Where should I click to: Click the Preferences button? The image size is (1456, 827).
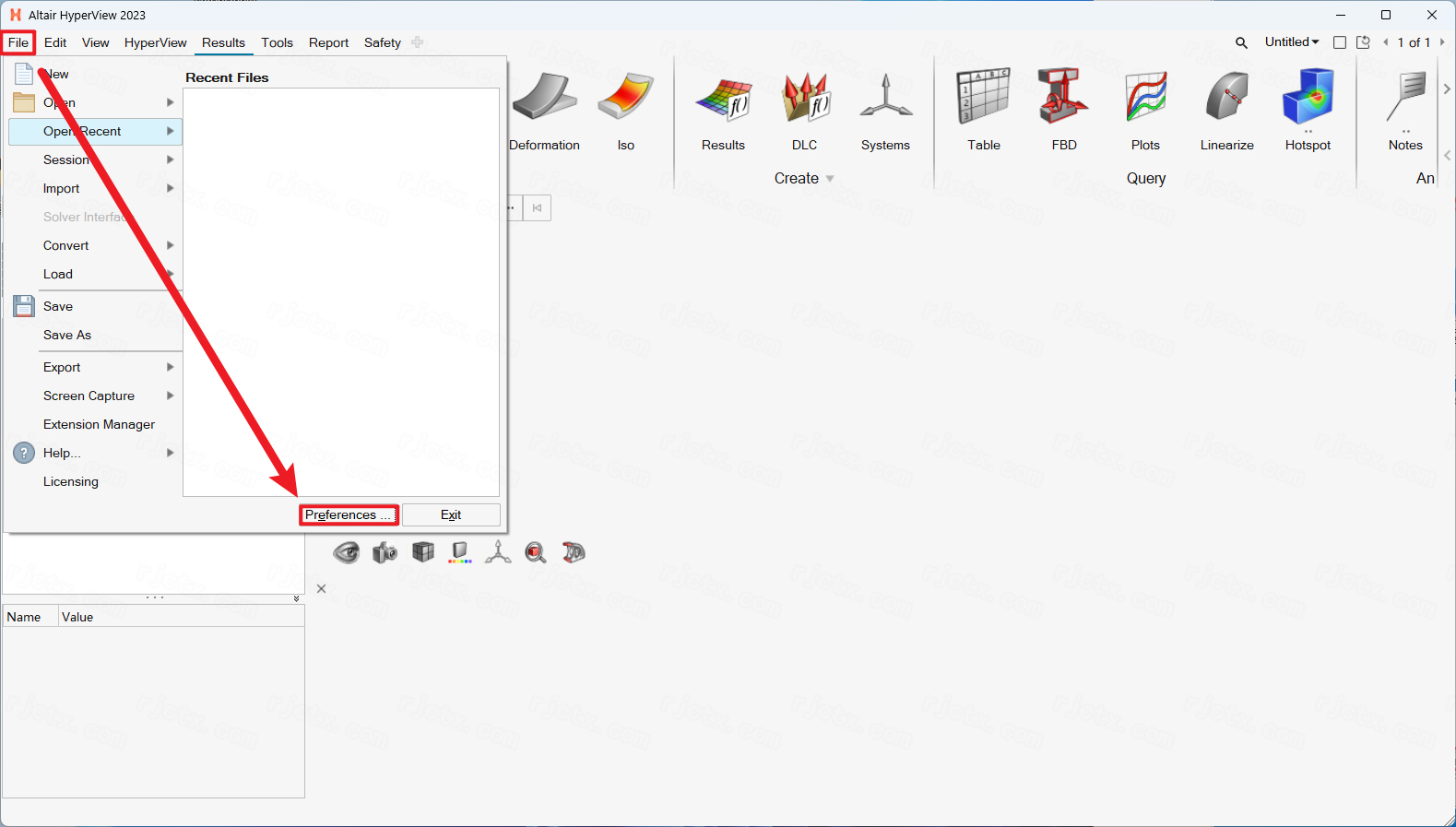coord(349,514)
